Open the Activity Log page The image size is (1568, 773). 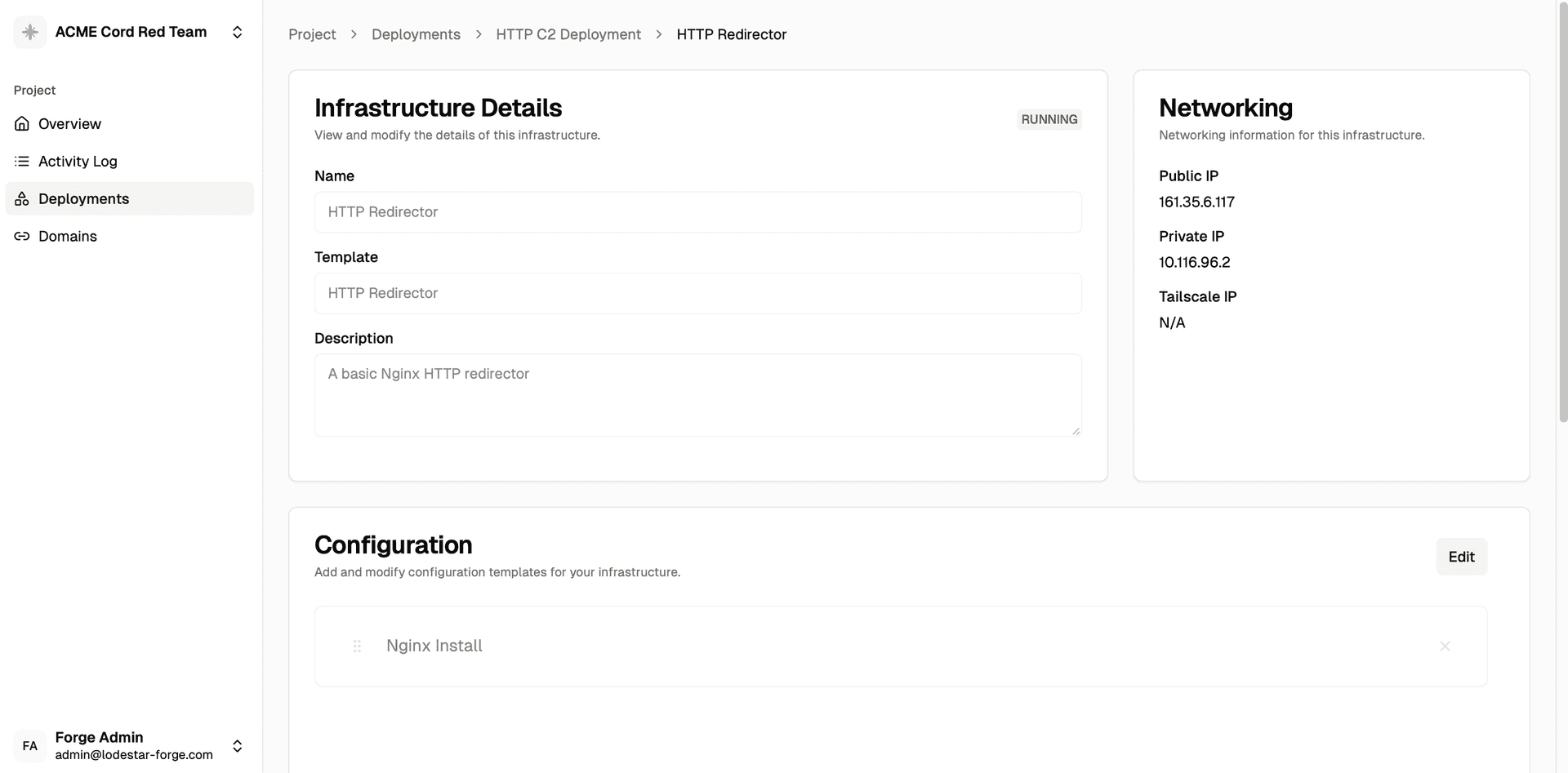(130, 162)
